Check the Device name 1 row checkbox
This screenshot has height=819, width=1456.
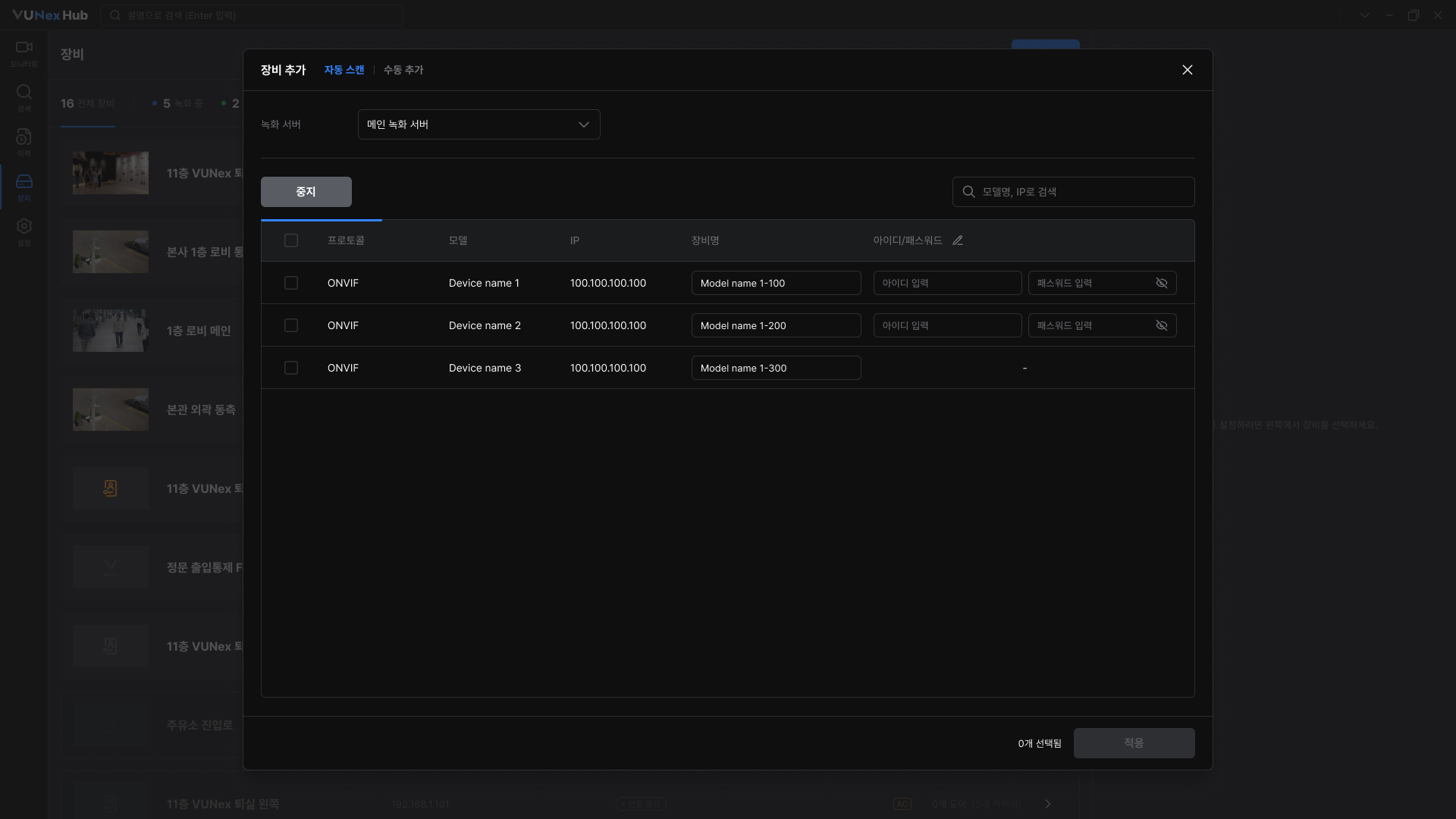(x=291, y=283)
